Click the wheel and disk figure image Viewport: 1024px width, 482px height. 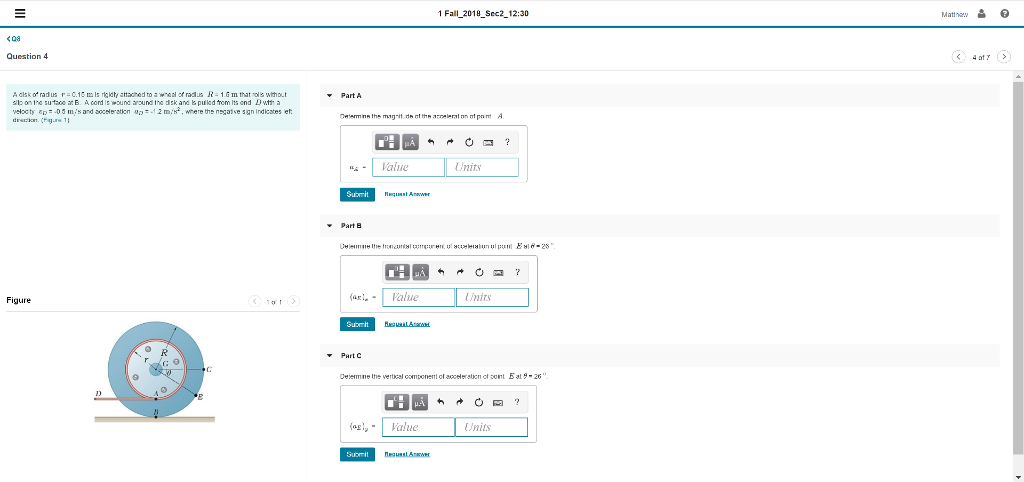click(x=154, y=371)
